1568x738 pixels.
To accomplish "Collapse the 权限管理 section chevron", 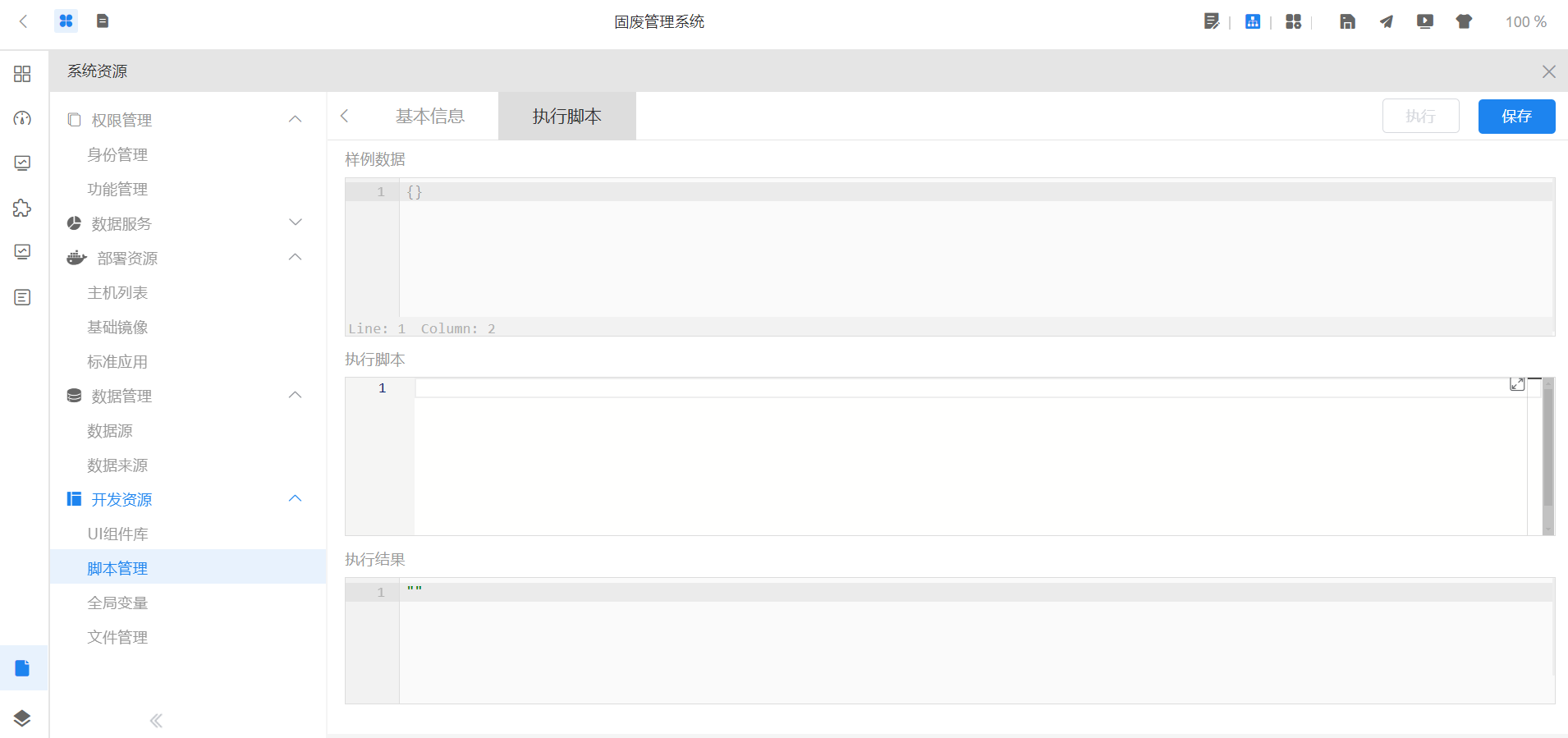I will [296, 119].
